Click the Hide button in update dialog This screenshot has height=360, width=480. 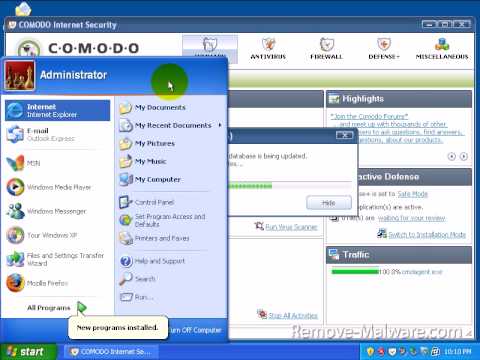point(329,203)
